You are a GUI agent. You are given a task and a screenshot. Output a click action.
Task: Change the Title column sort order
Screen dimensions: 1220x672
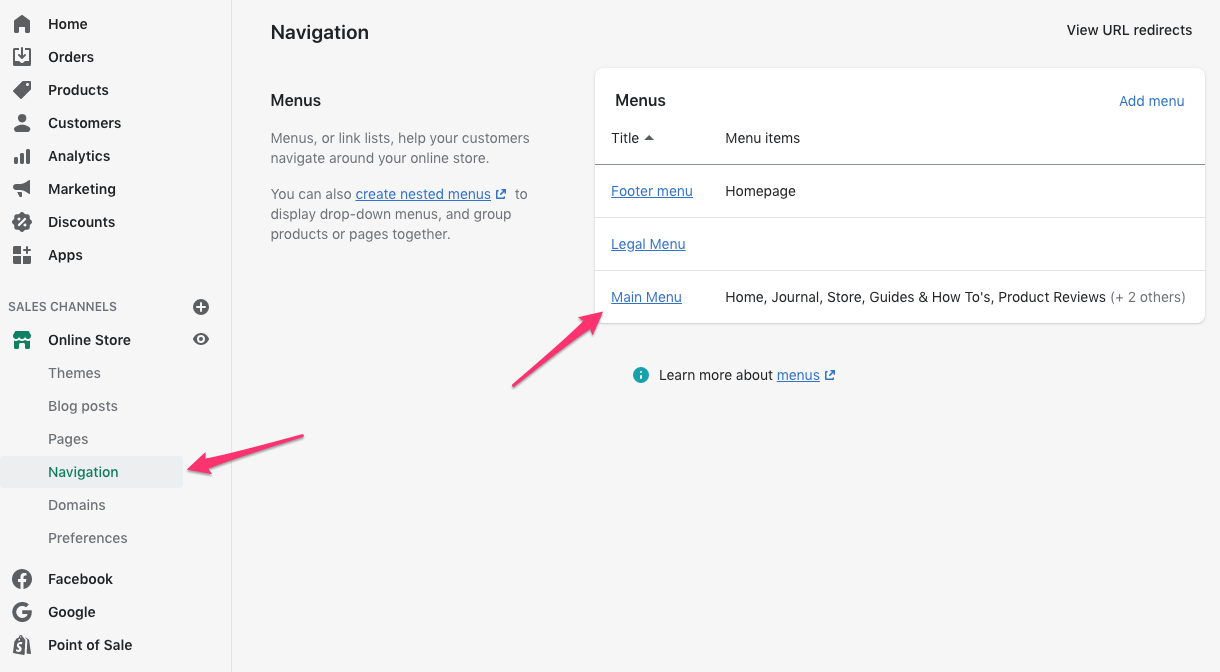(630, 138)
